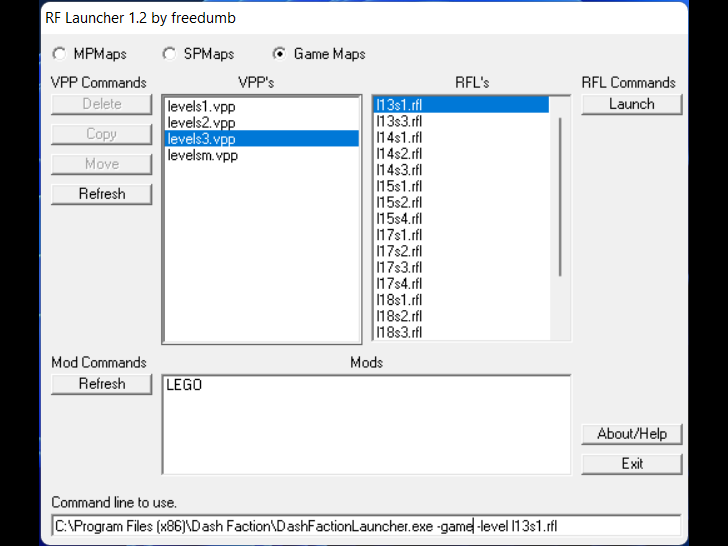This screenshot has width=728, height=546.
Task: Click into the command line text field
Action: 366,525
